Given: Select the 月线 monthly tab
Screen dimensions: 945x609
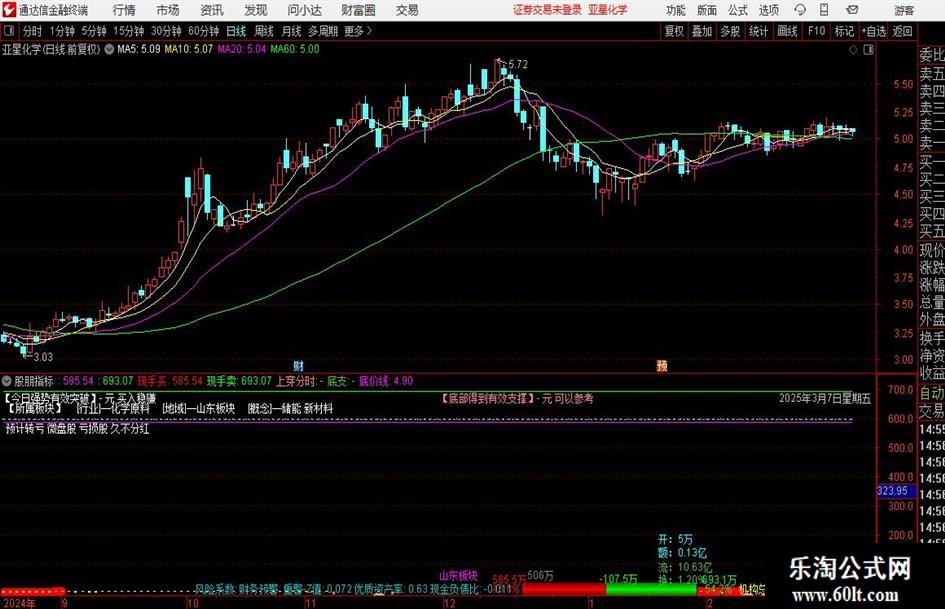Looking at the screenshot, I should click(x=291, y=31).
